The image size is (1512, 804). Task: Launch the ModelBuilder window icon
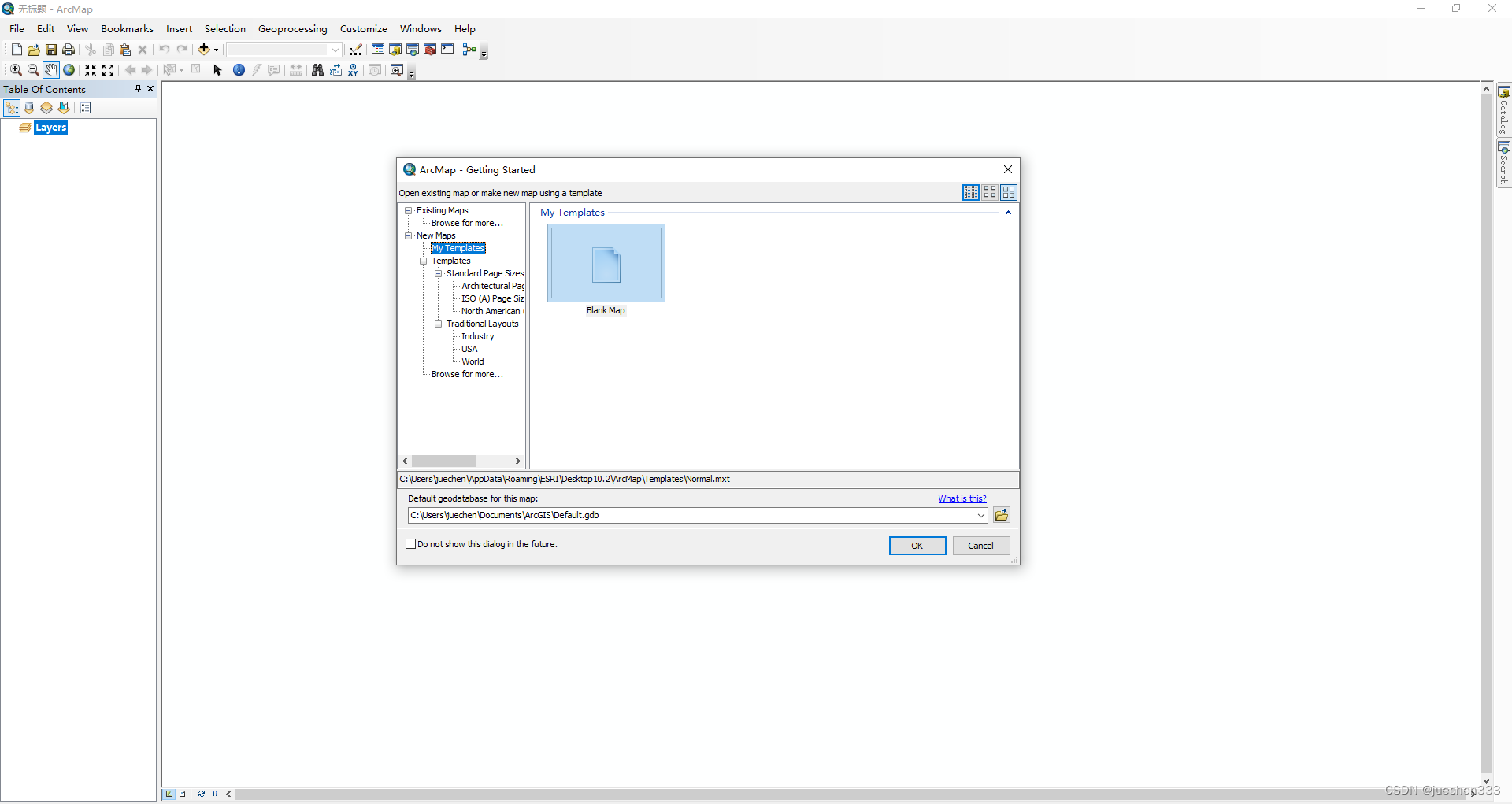click(469, 50)
